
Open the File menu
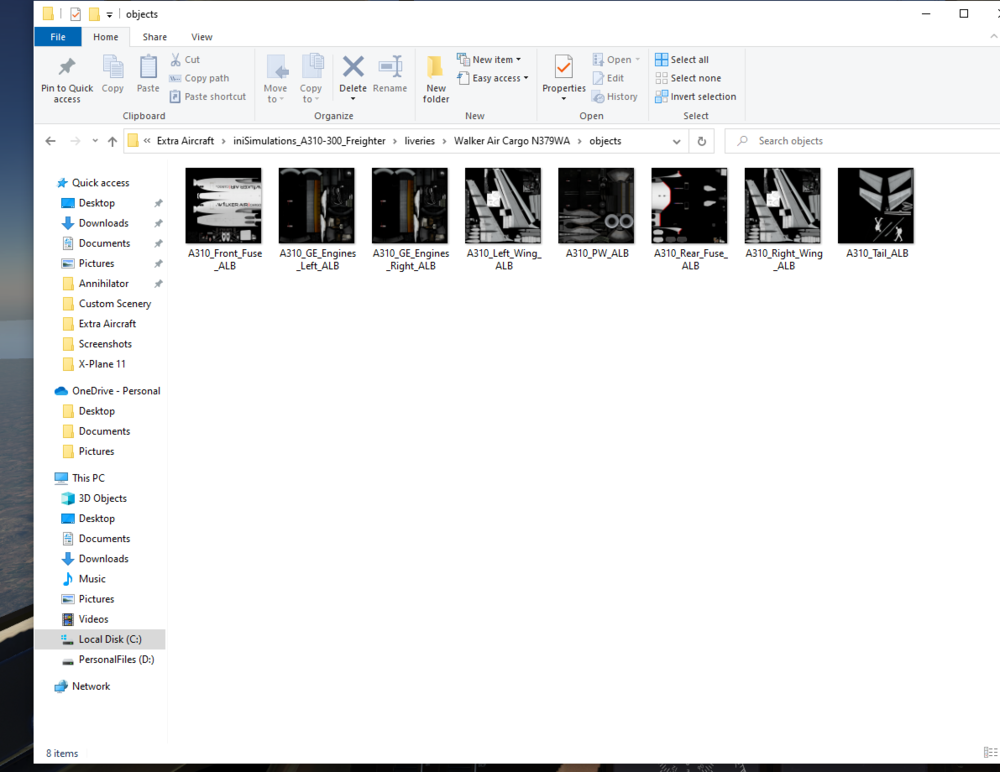coord(58,36)
